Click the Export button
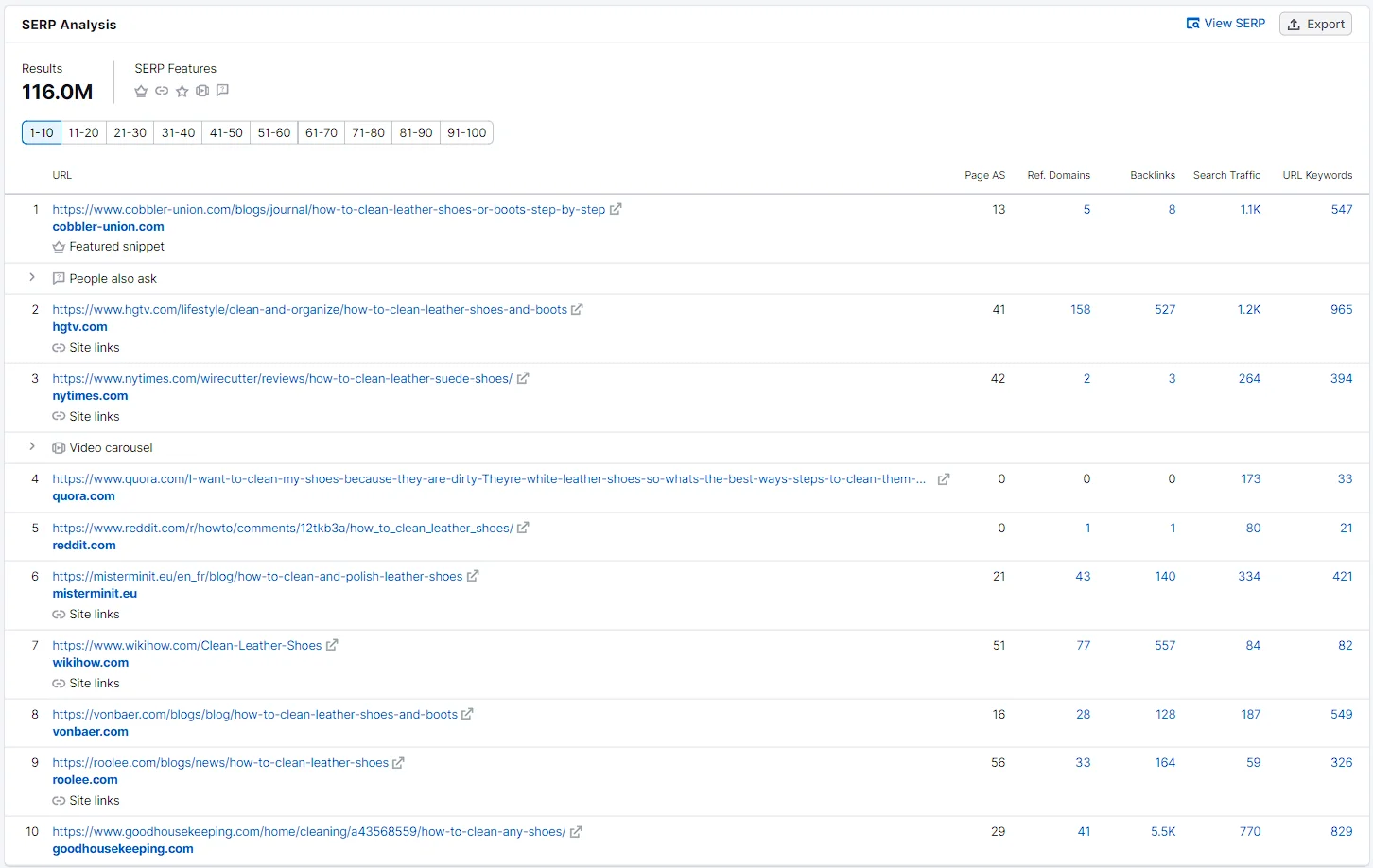This screenshot has height=868, width=1373. pyautogui.click(x=1315, y=24)
